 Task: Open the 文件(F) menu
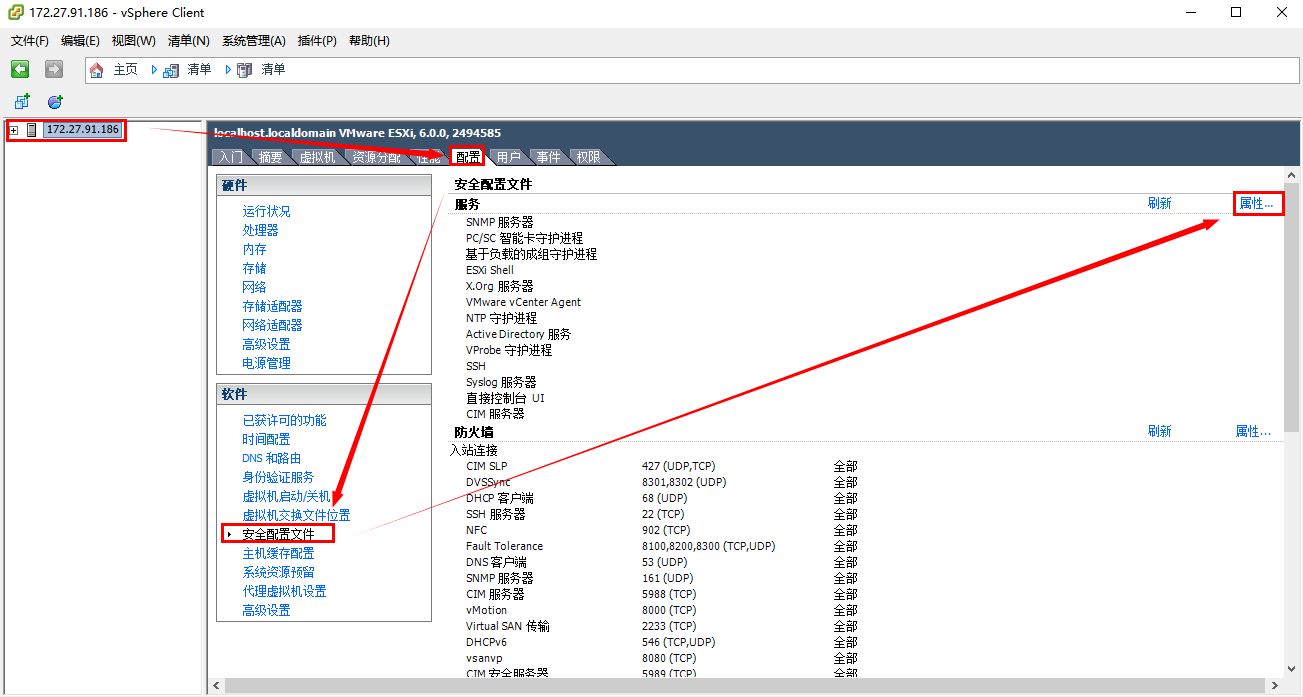[28, 40]
